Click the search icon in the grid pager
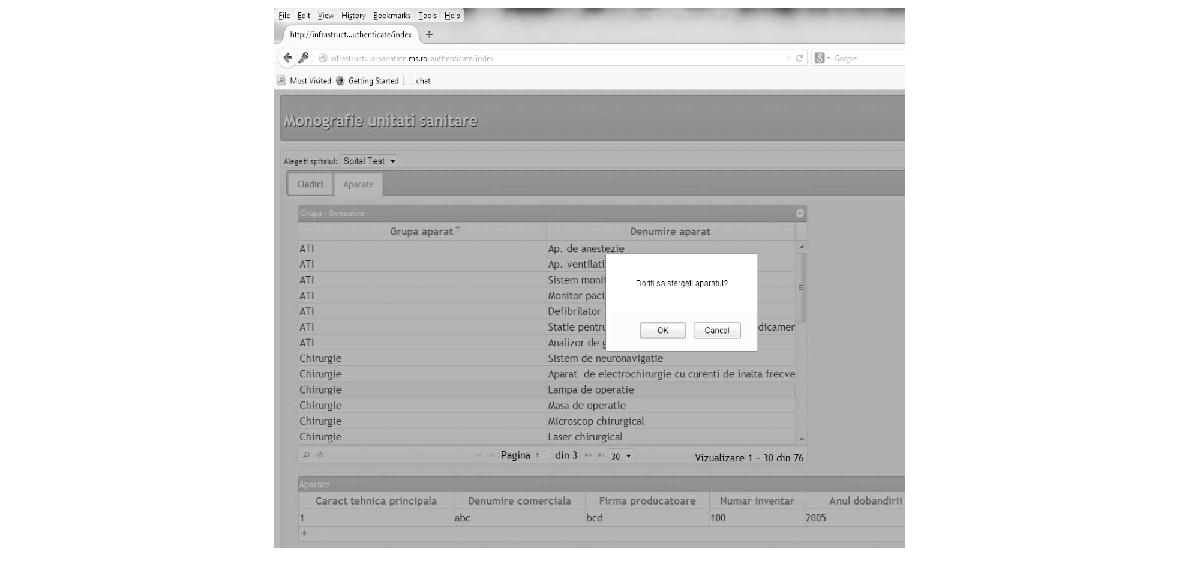 305,455
